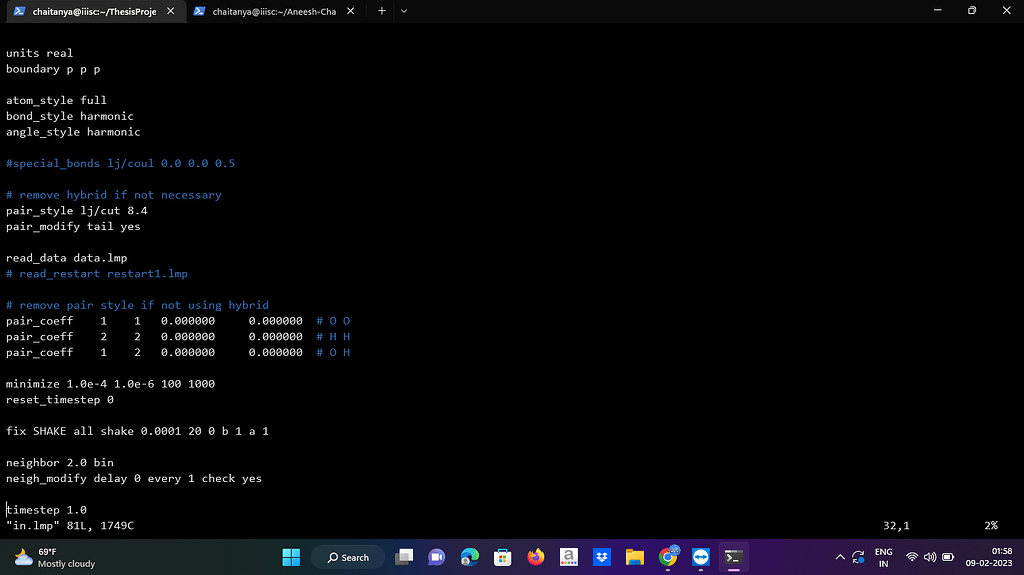Open Task View from the taskbar
This screenshot has height=575, width=1024.
pos(404,557)
